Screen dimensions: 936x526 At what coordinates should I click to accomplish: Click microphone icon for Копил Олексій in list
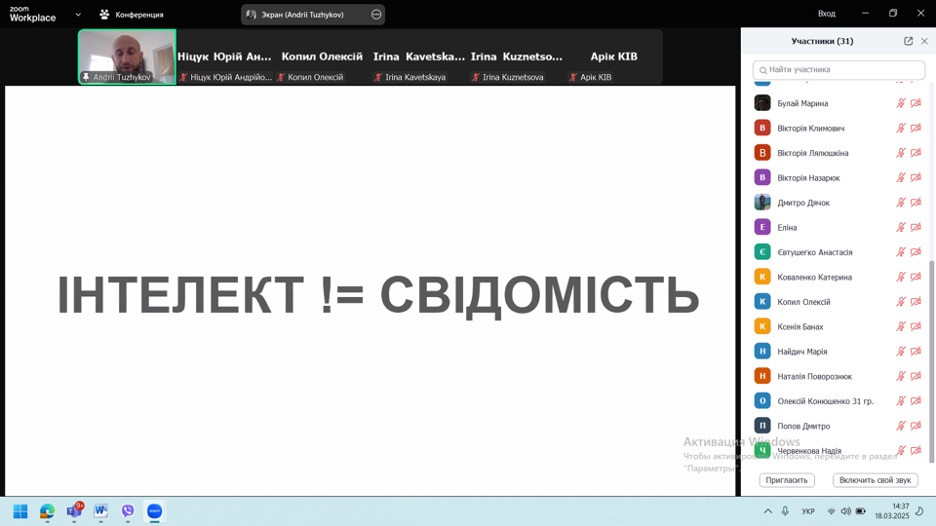(901, 302)
